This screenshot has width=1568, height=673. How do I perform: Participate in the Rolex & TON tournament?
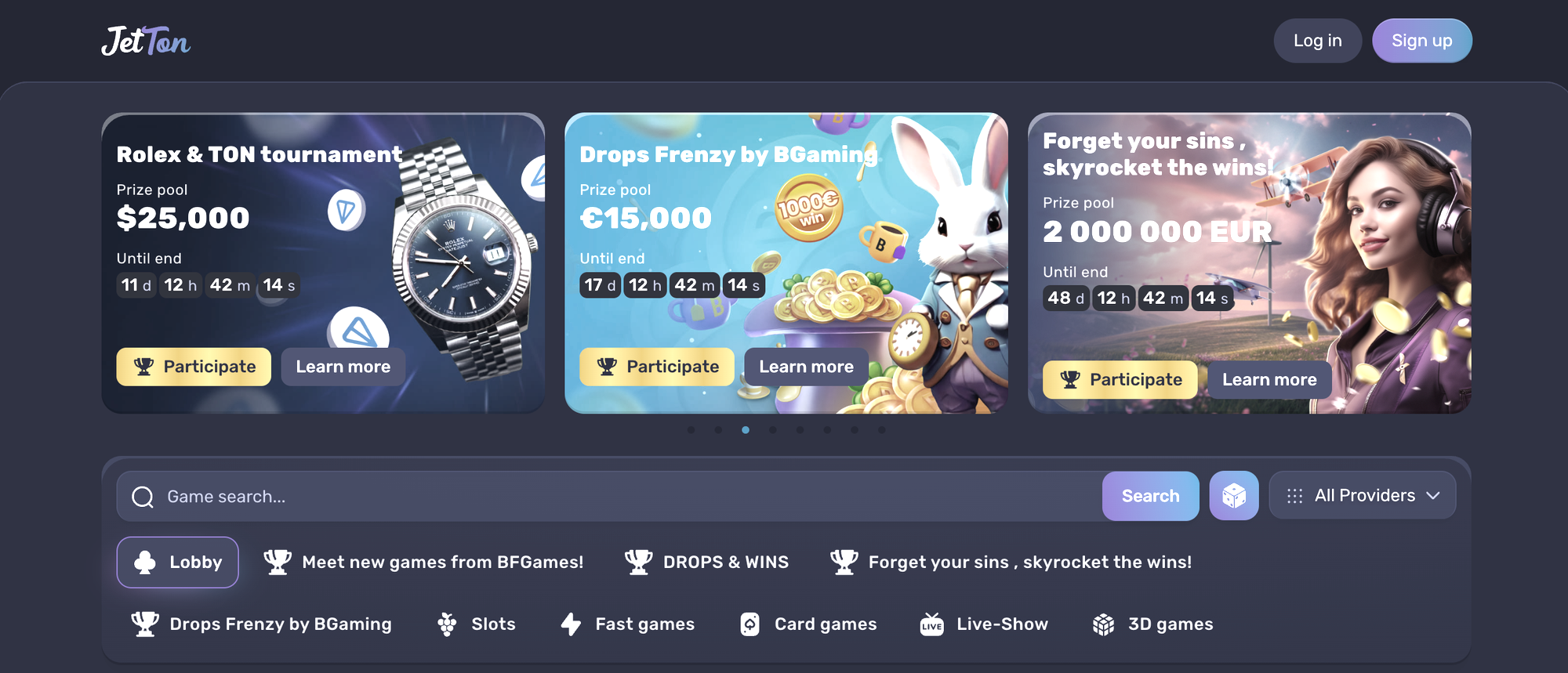tap(194, 367)
